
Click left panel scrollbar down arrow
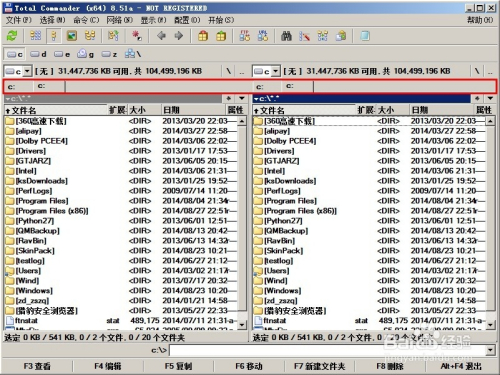[x=242, y=324]
